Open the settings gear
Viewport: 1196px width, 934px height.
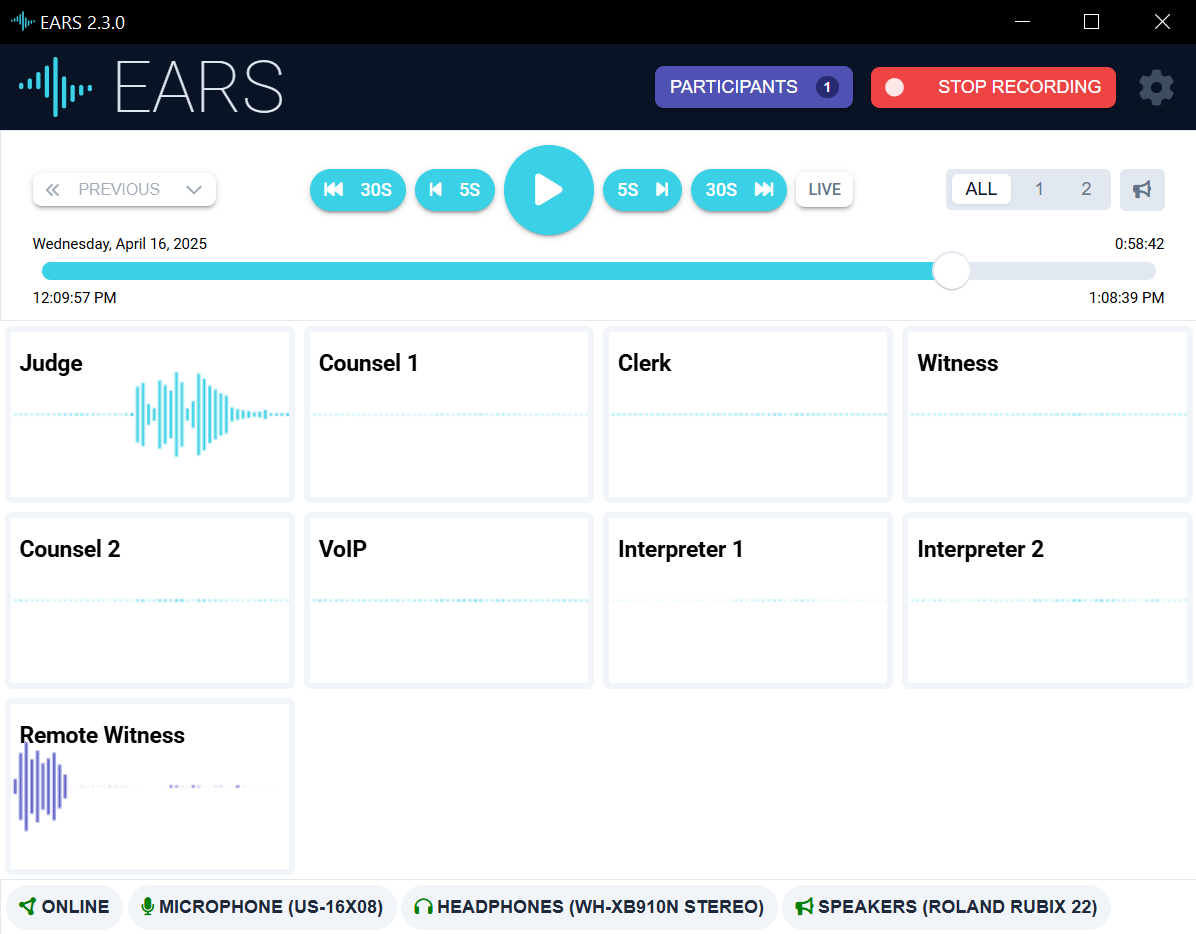[1156, 87]
